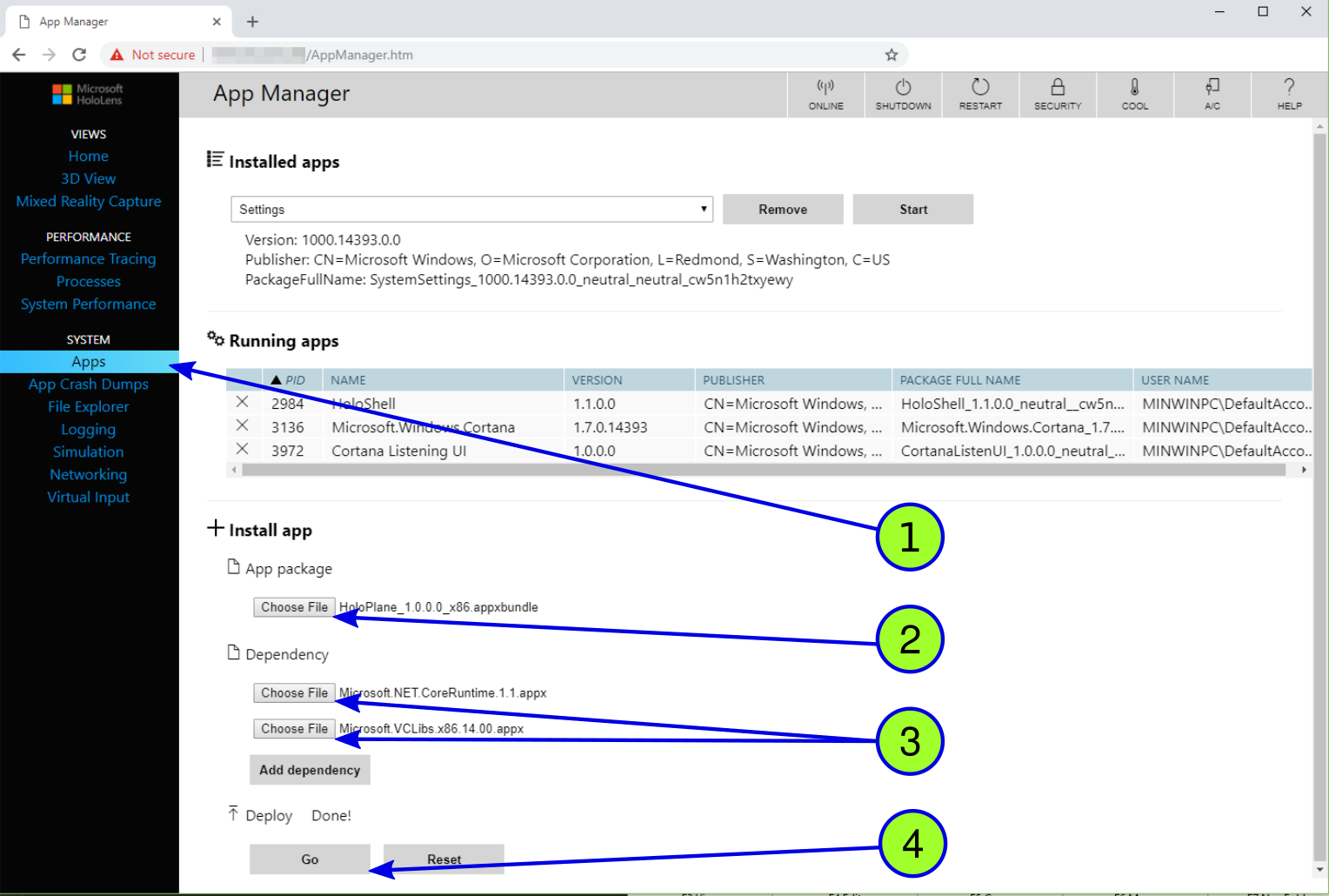1329x896 pixels.
Task: Open the Processes page
Action: (89, 282)
